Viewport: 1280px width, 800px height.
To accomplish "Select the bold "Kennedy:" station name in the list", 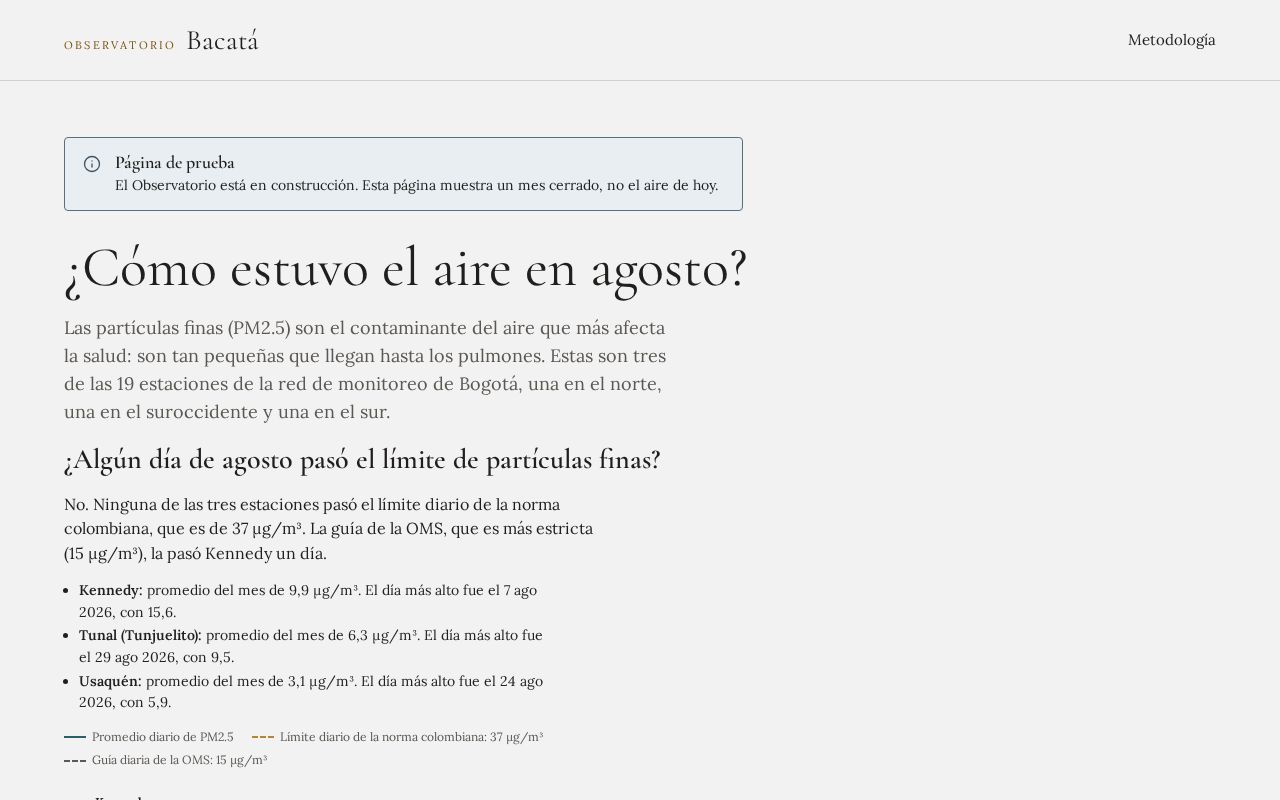I will [x=111, y=590].
